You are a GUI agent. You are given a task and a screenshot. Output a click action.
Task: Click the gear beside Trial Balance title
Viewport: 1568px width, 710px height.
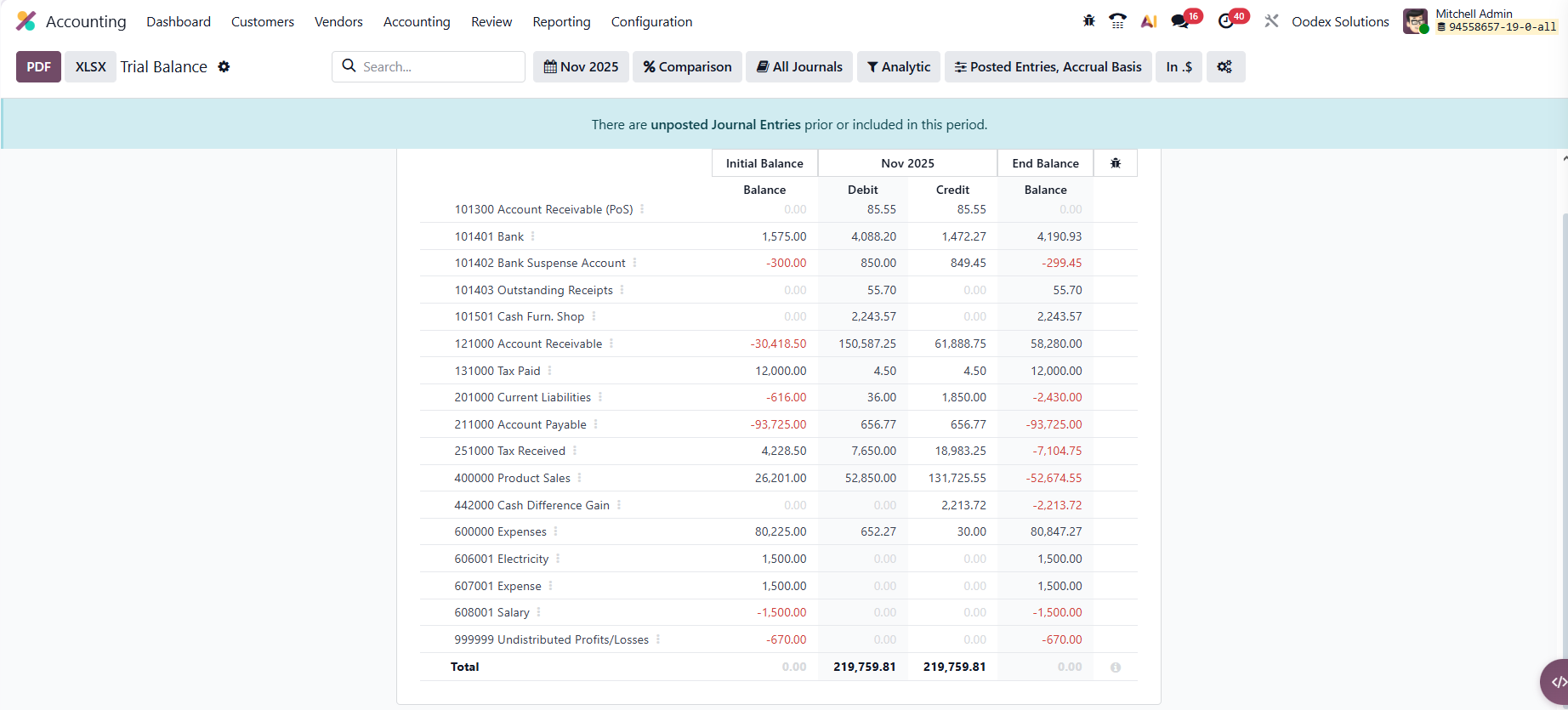click(224, 66)
